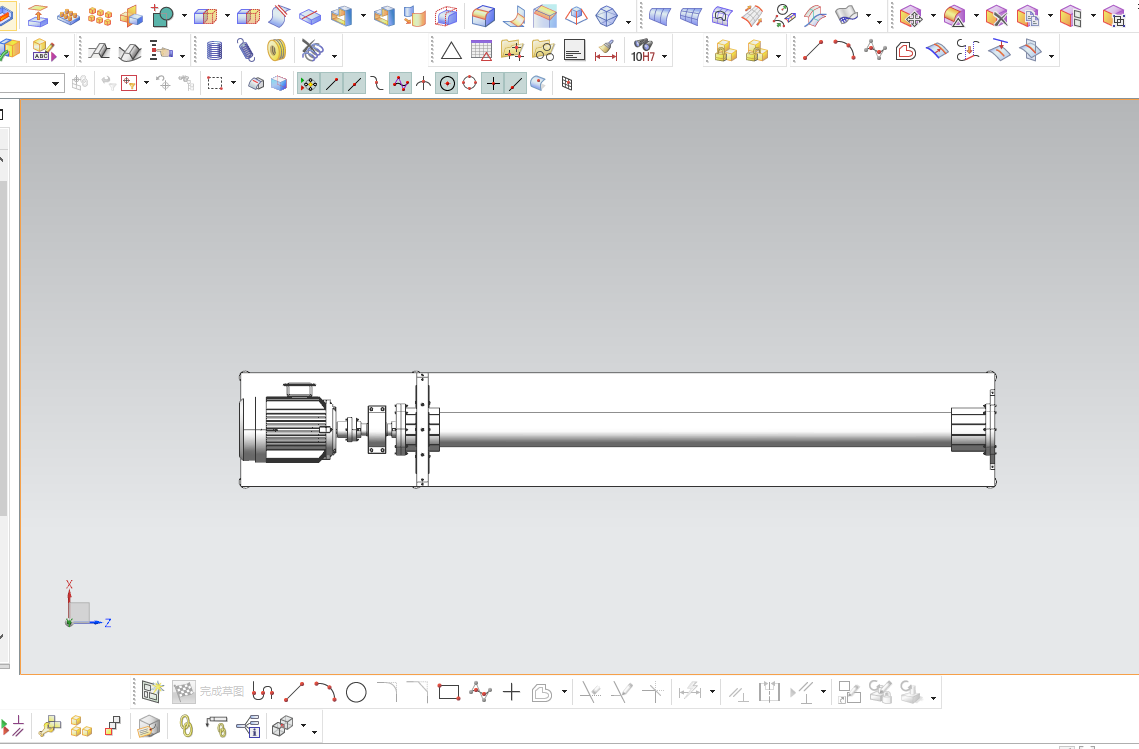Open the curve toolbar overflow dropdown
The width and height of the screenshot is (1139, 749).
pyautogui.click(x=1051, y=56)
